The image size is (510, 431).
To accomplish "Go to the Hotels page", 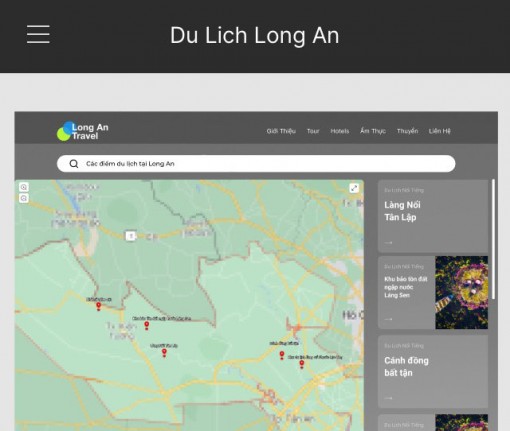I will point(340,131).
